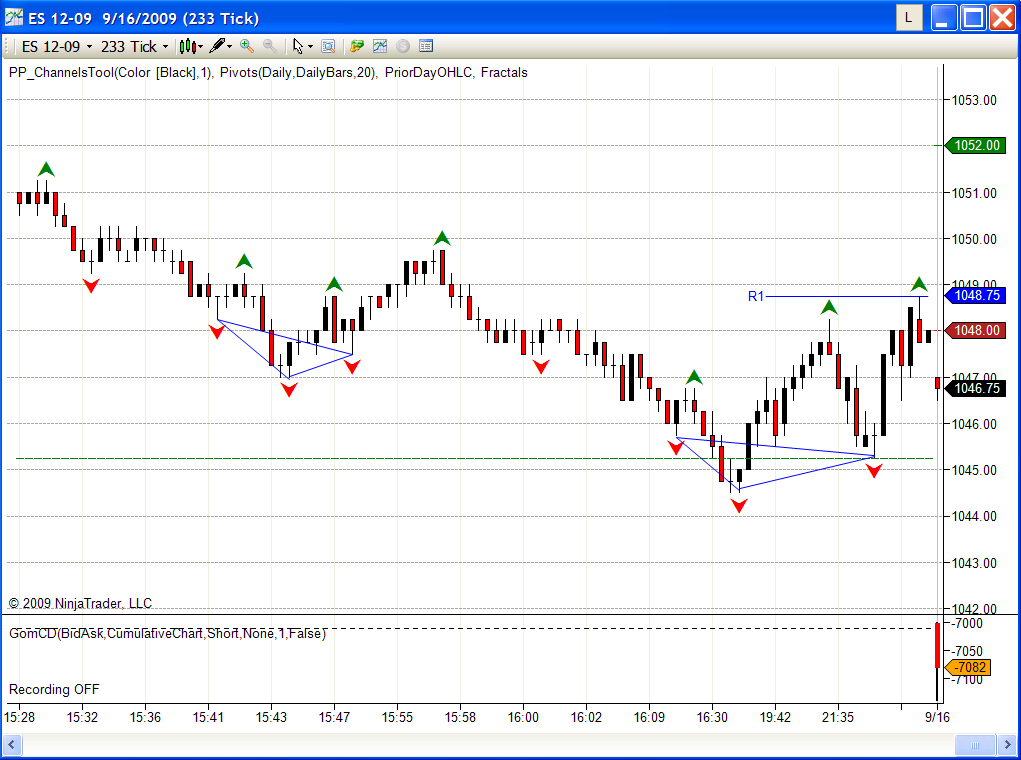This screenshot has width=1021, height=760.
Task: Click the data box icon
Action: pyautogui.click(x=328, y=46)
